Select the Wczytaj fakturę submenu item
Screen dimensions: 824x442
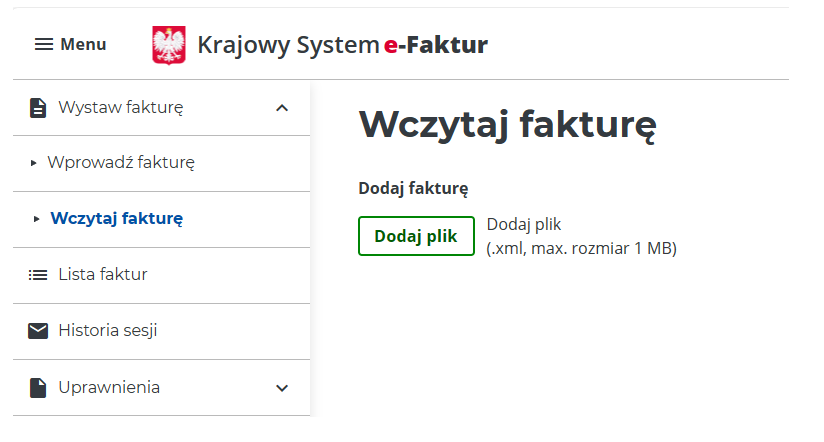pyautogui.click(x=117, y=218)
